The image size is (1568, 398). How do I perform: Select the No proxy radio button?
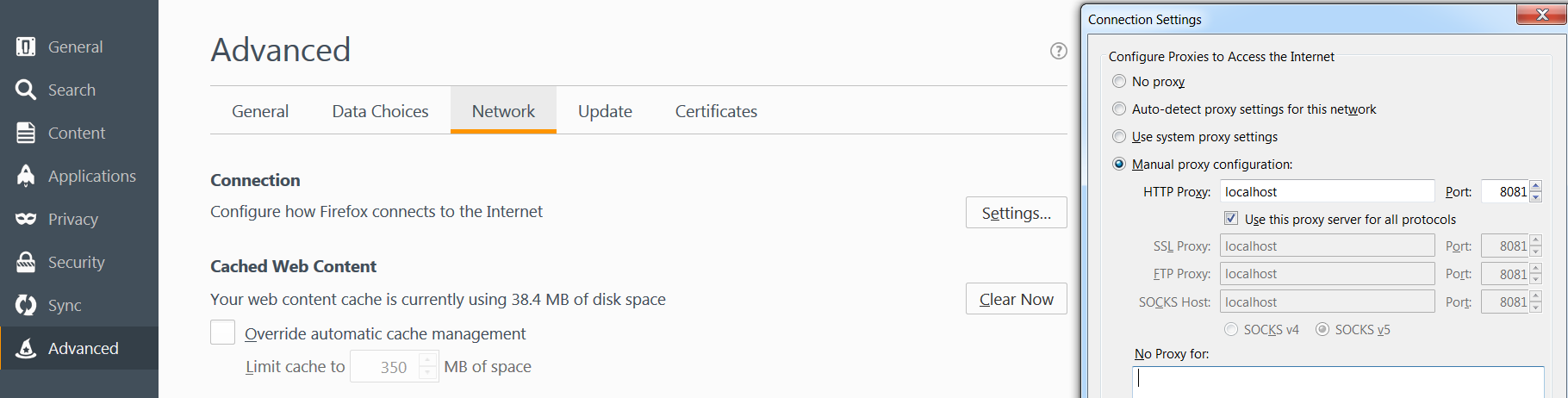pos(1119,81)
